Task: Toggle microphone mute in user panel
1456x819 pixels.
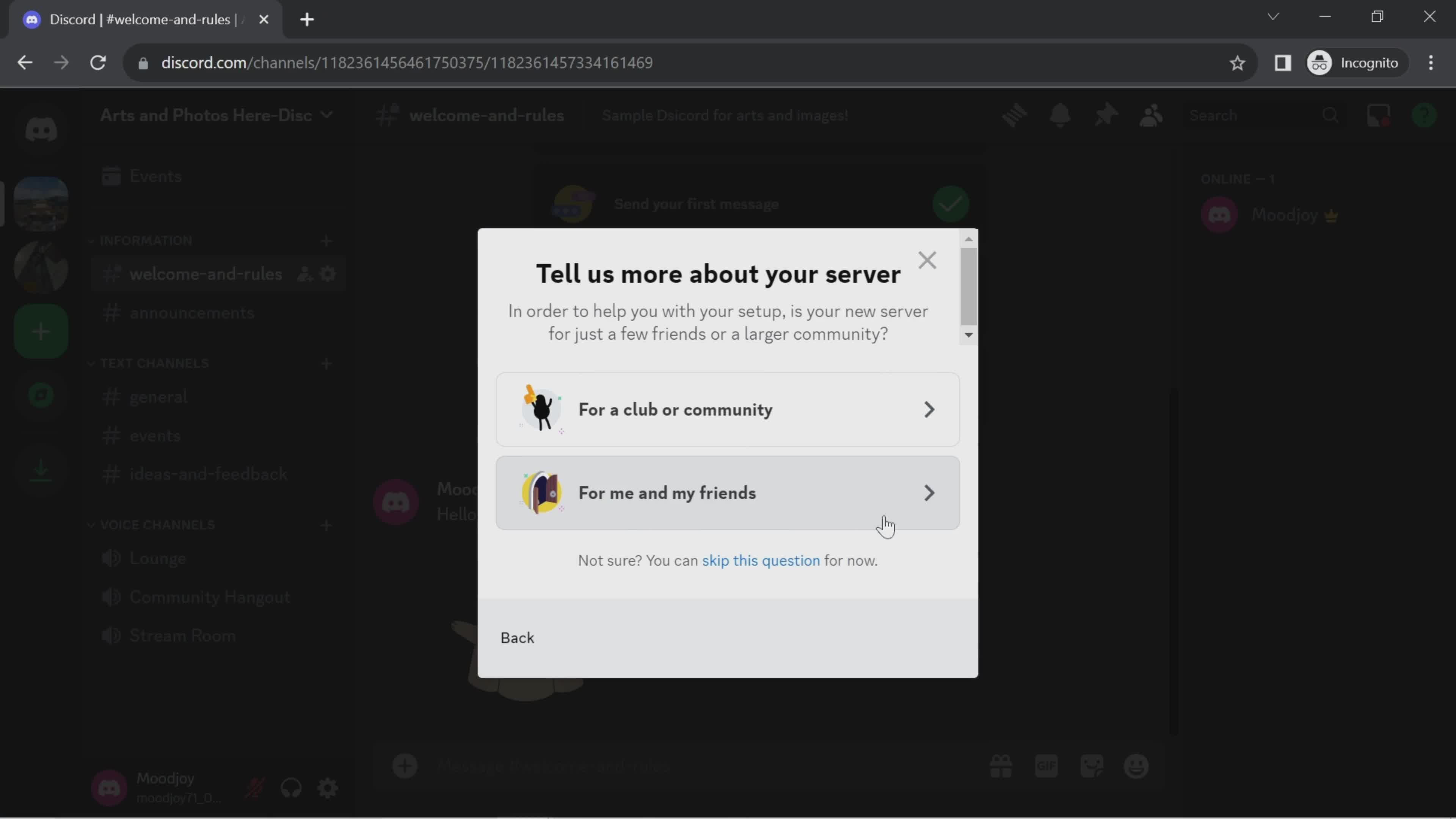Action: click(x=255, y=788)
